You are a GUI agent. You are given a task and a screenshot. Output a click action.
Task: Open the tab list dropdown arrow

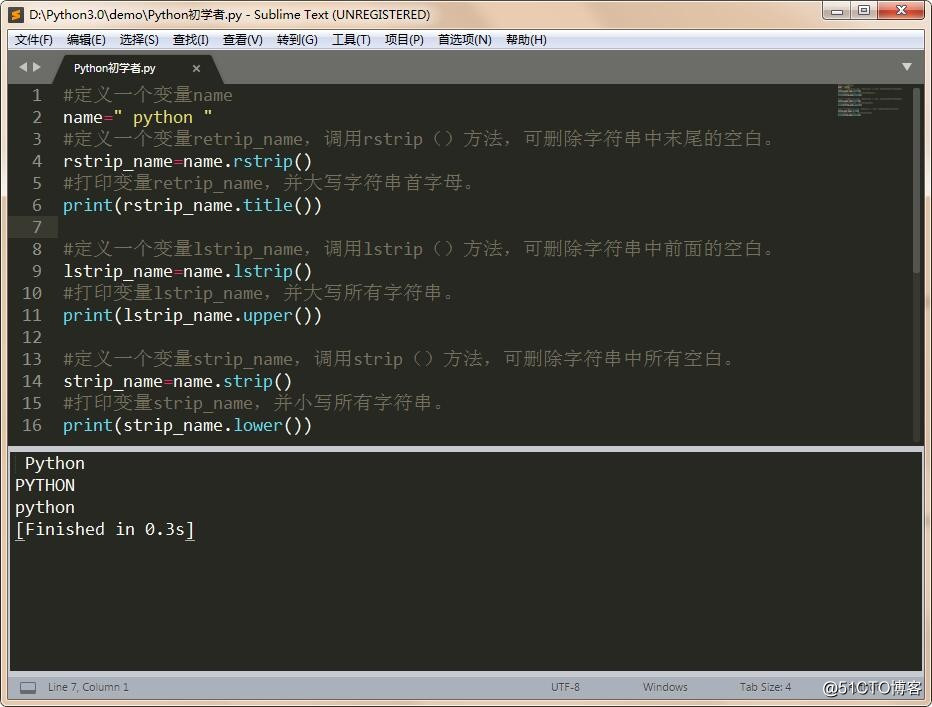pyautogui.click(x=906, y=67)
